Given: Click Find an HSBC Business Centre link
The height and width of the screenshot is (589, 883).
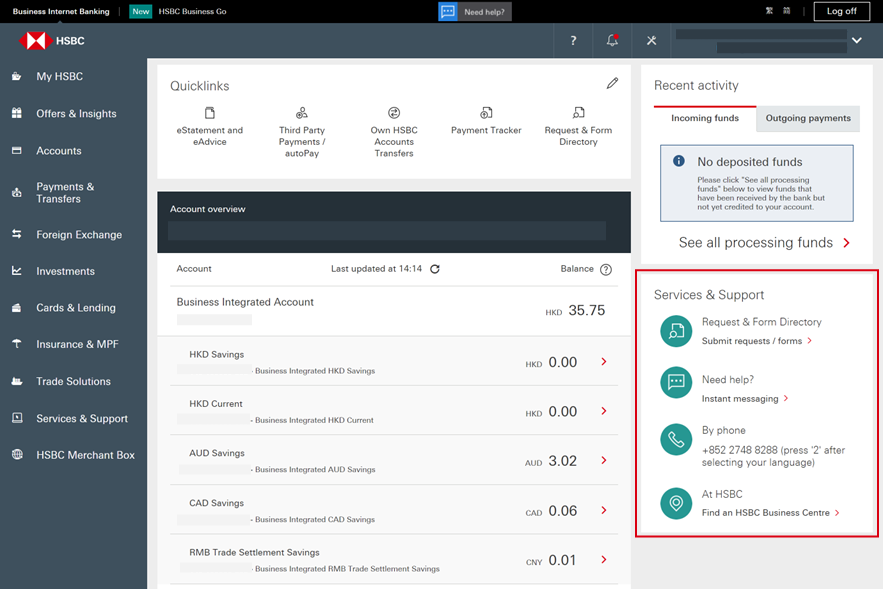Looking at the screenshot, I should [x=766, y=513].
